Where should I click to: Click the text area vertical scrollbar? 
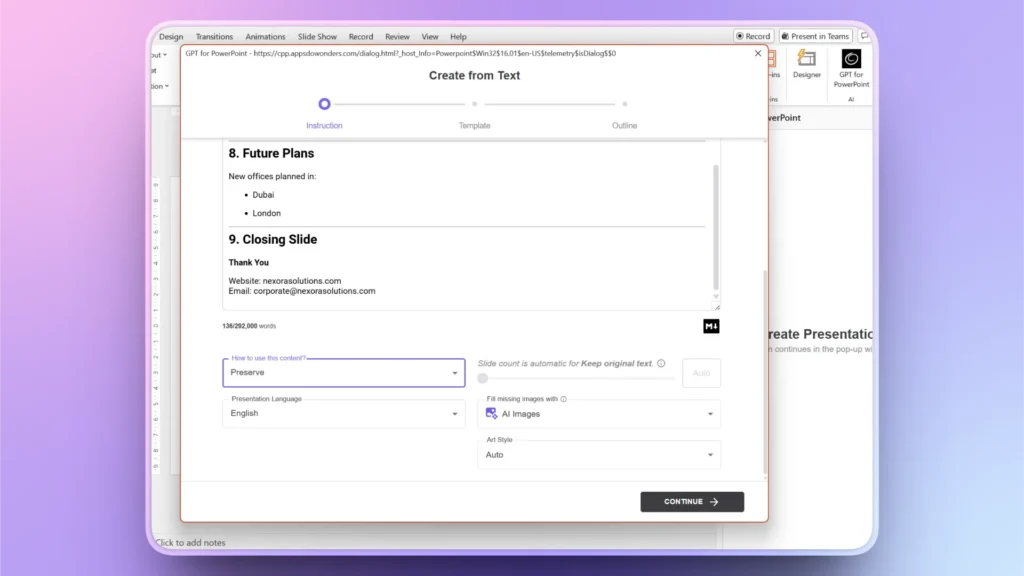coord(716,227)
